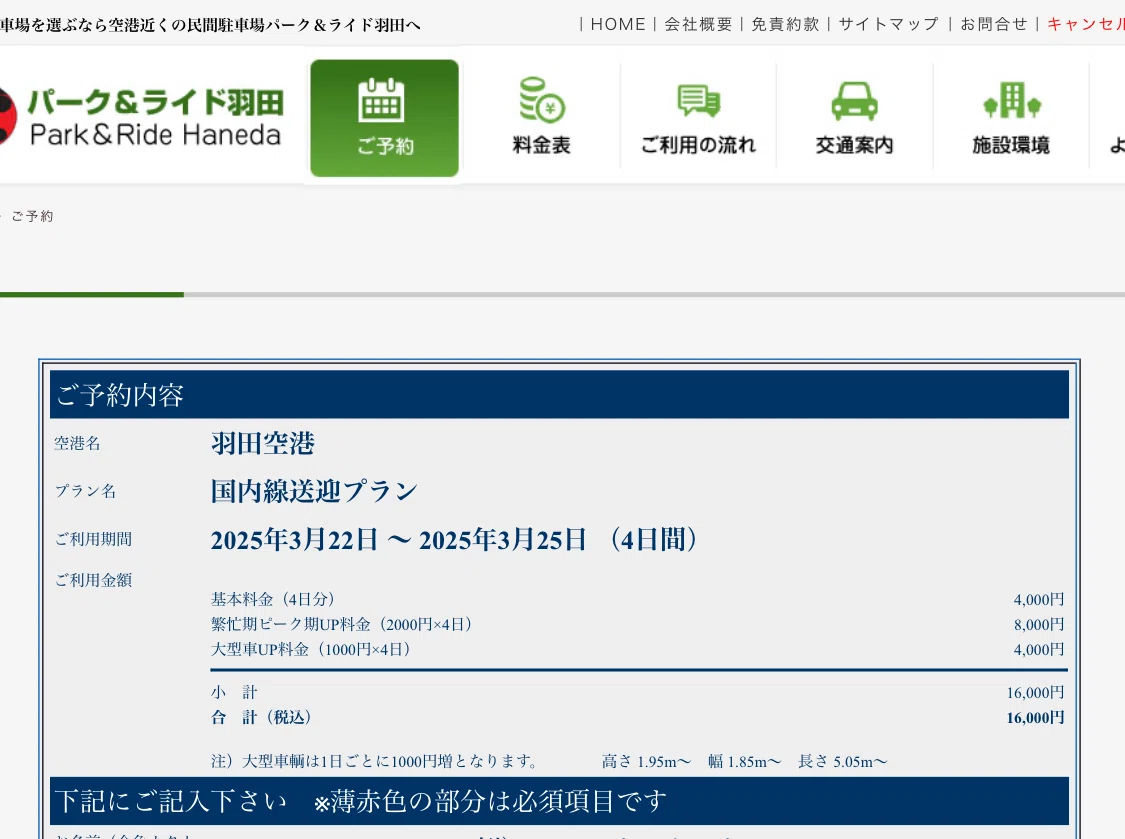Select the ご利用の流れ menu text
This screenshot has height=839, width=1125.
[698, 145]
